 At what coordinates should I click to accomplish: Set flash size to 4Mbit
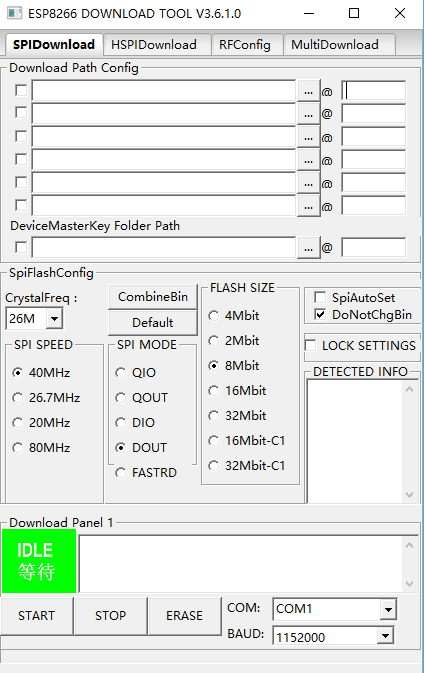pos(234,315)
